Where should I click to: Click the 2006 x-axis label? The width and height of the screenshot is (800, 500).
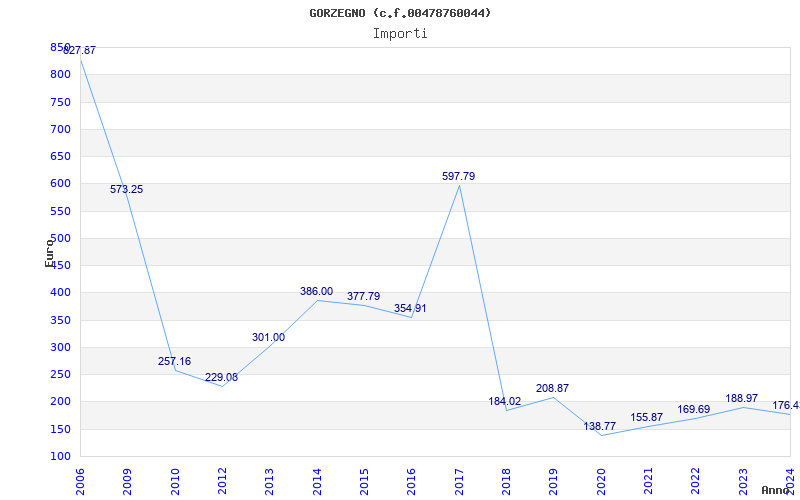(x=80, y=482)
